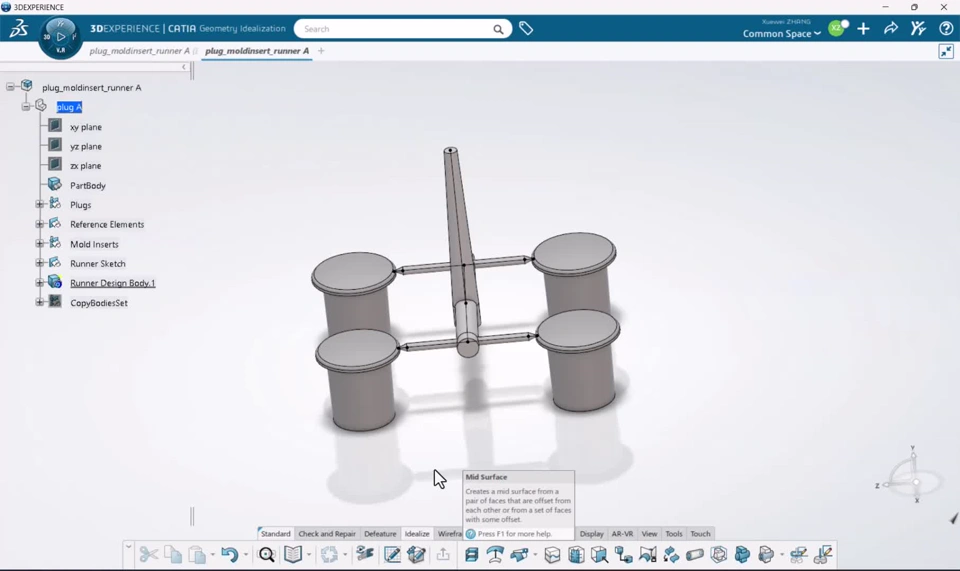The width and height of the screenshot is (960, 571).
Task: Click the tag icon next to search
Action: 526,28
